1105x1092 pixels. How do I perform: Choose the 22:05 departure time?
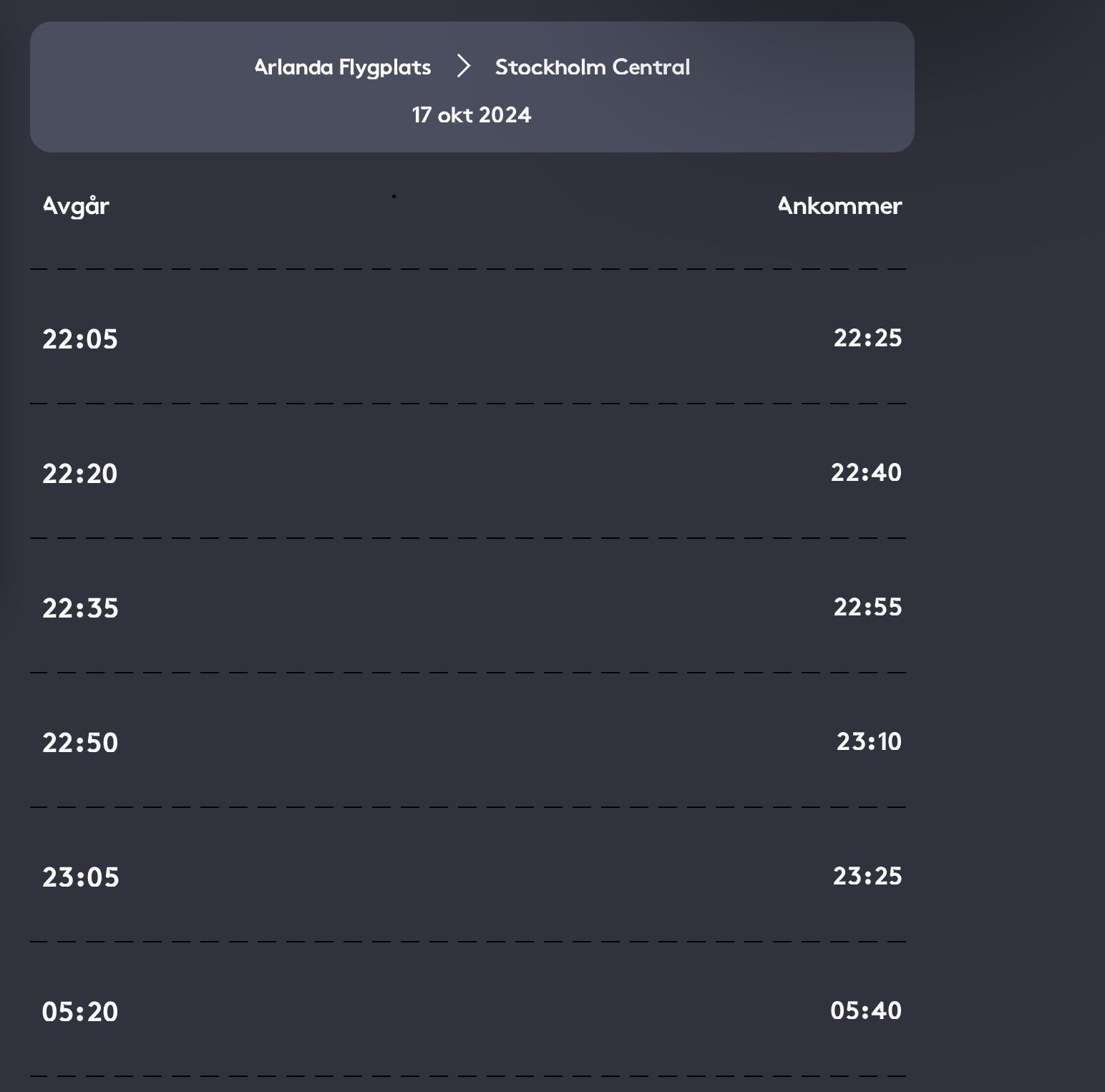point(80,339)
